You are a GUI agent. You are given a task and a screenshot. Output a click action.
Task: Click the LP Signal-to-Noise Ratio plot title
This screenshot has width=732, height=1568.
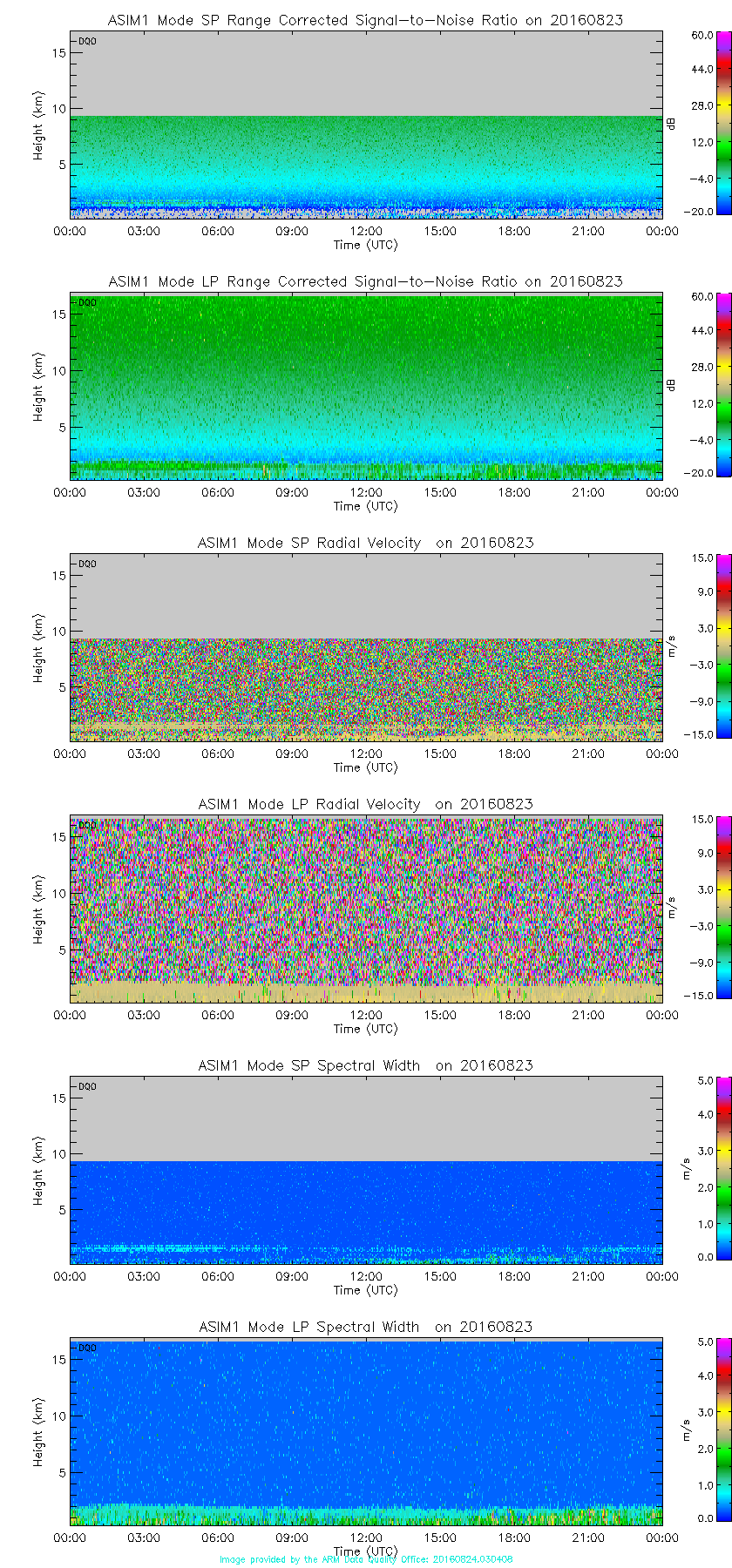(365, 281)
